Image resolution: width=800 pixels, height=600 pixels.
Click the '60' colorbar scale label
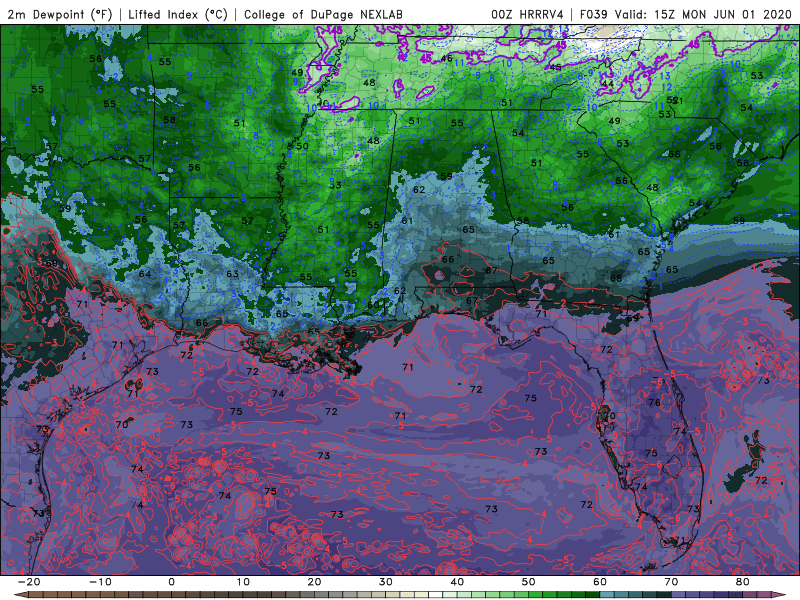tap(600, 582)
